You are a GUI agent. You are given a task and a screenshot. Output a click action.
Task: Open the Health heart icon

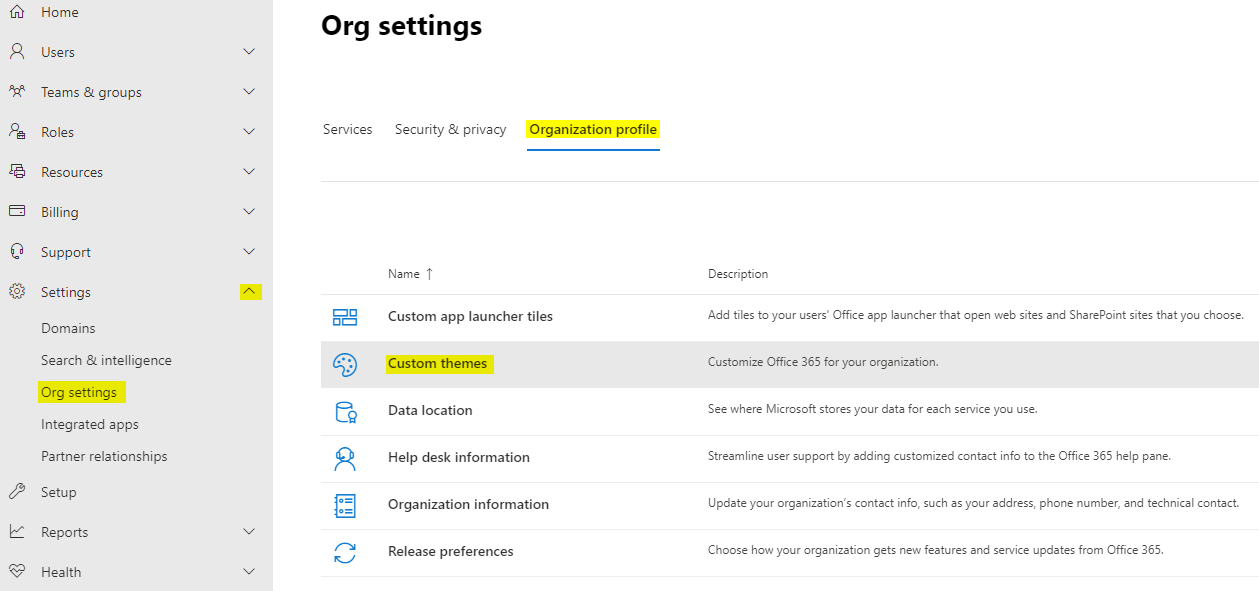coord(16,571)
